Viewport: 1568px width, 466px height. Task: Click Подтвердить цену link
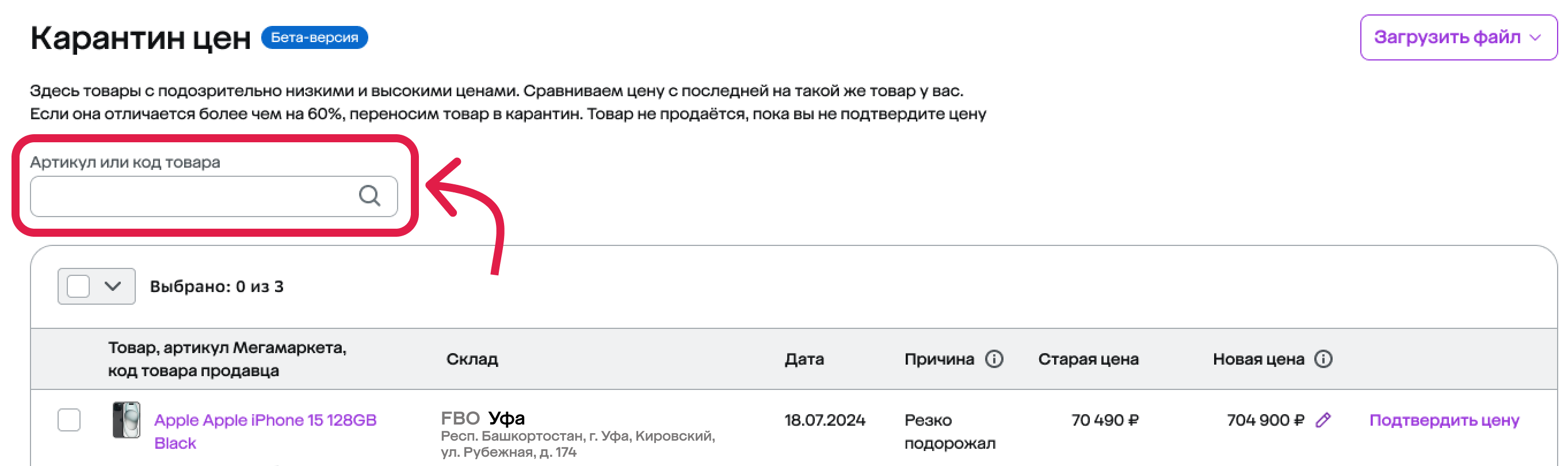pyautogui.click(x=1444, y=420)
